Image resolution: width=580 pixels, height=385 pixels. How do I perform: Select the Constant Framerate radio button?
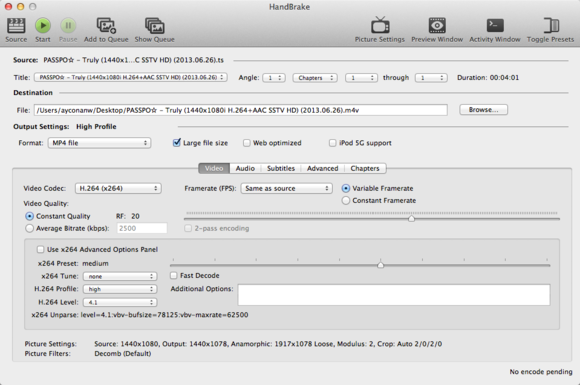pyautogui.click(x=345, y=200)
